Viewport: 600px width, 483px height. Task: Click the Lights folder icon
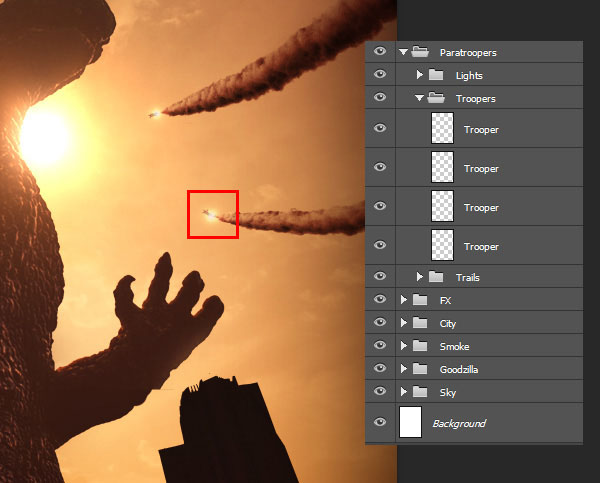coord(436,75)
